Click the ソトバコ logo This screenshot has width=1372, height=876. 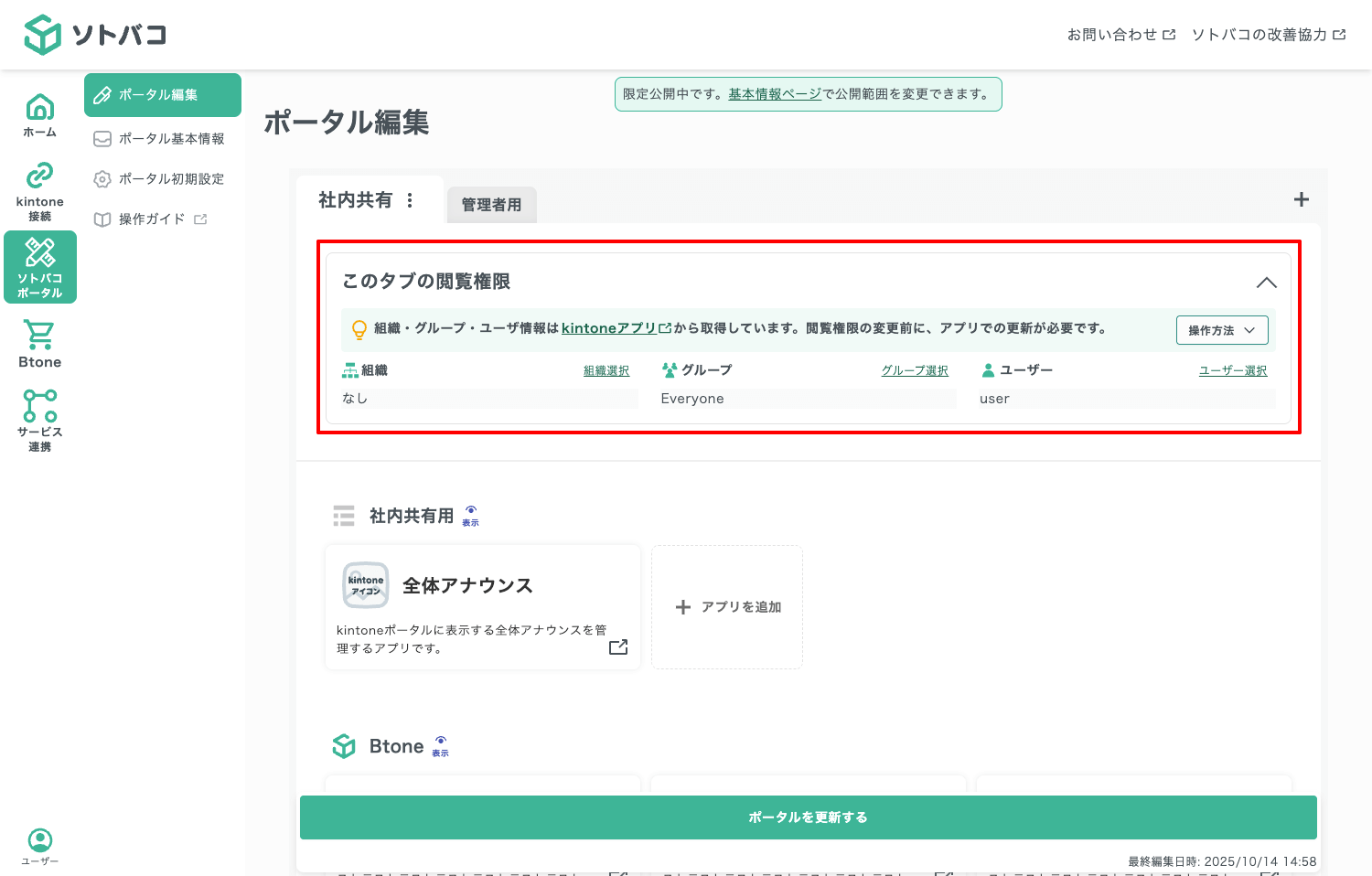94,35
